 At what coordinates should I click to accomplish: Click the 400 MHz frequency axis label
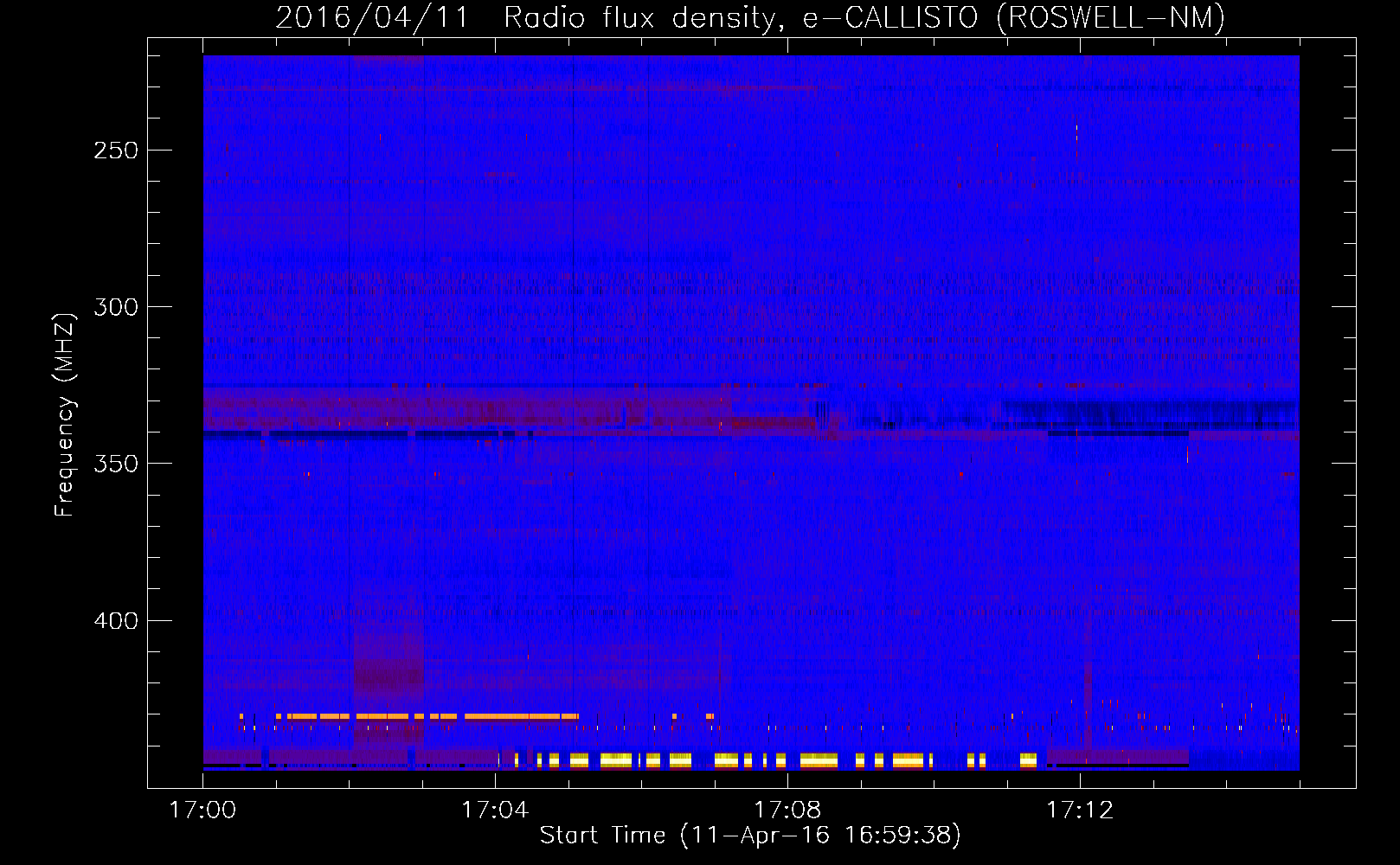point(116,621)
